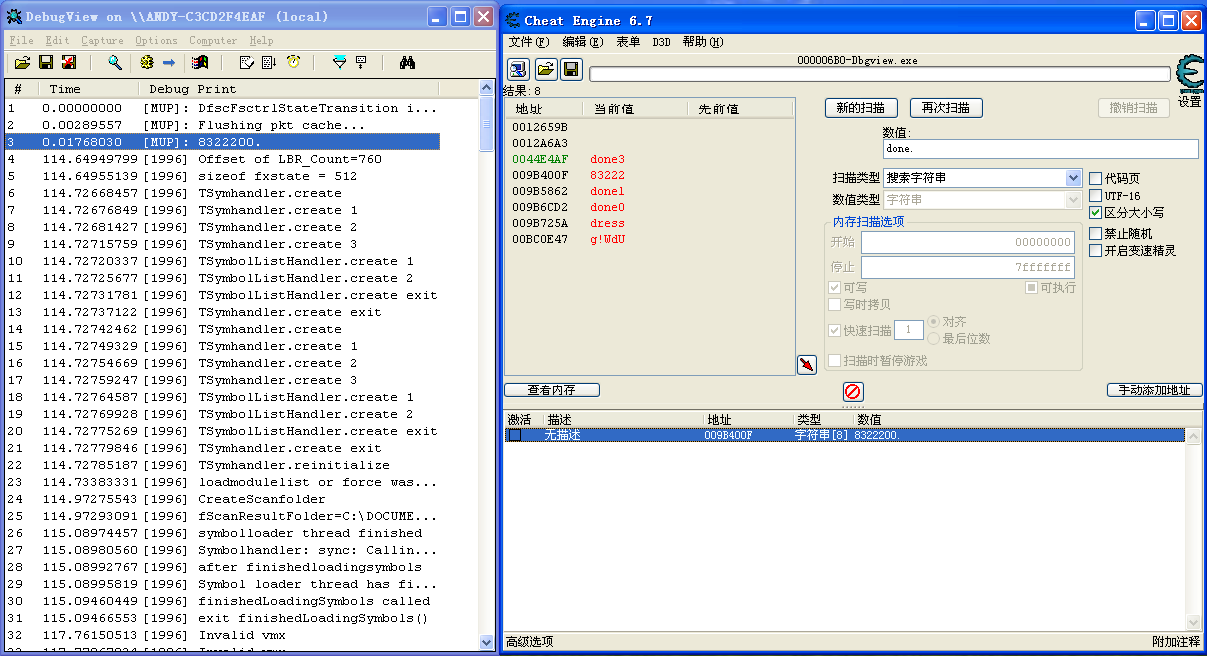
Task: Open Cheat Engine's 表单 menu
Action: click(x=628, y=42)
